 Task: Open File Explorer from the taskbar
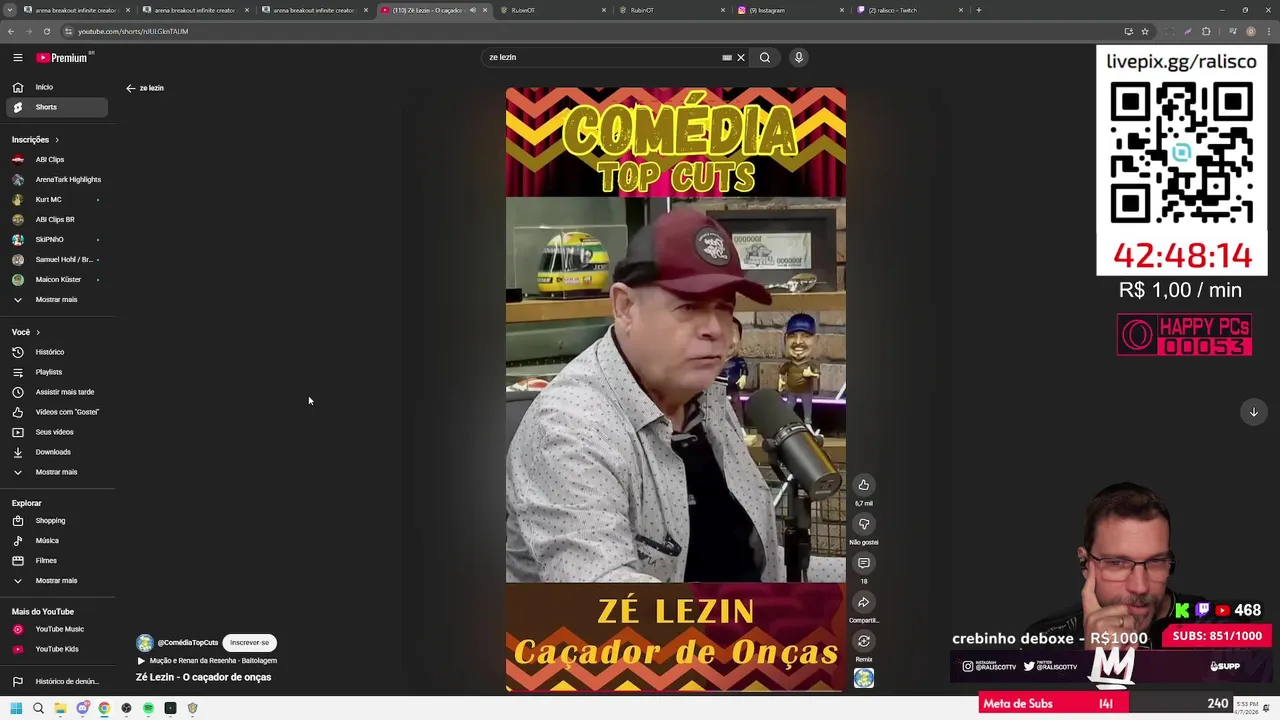tap(60, 708)
